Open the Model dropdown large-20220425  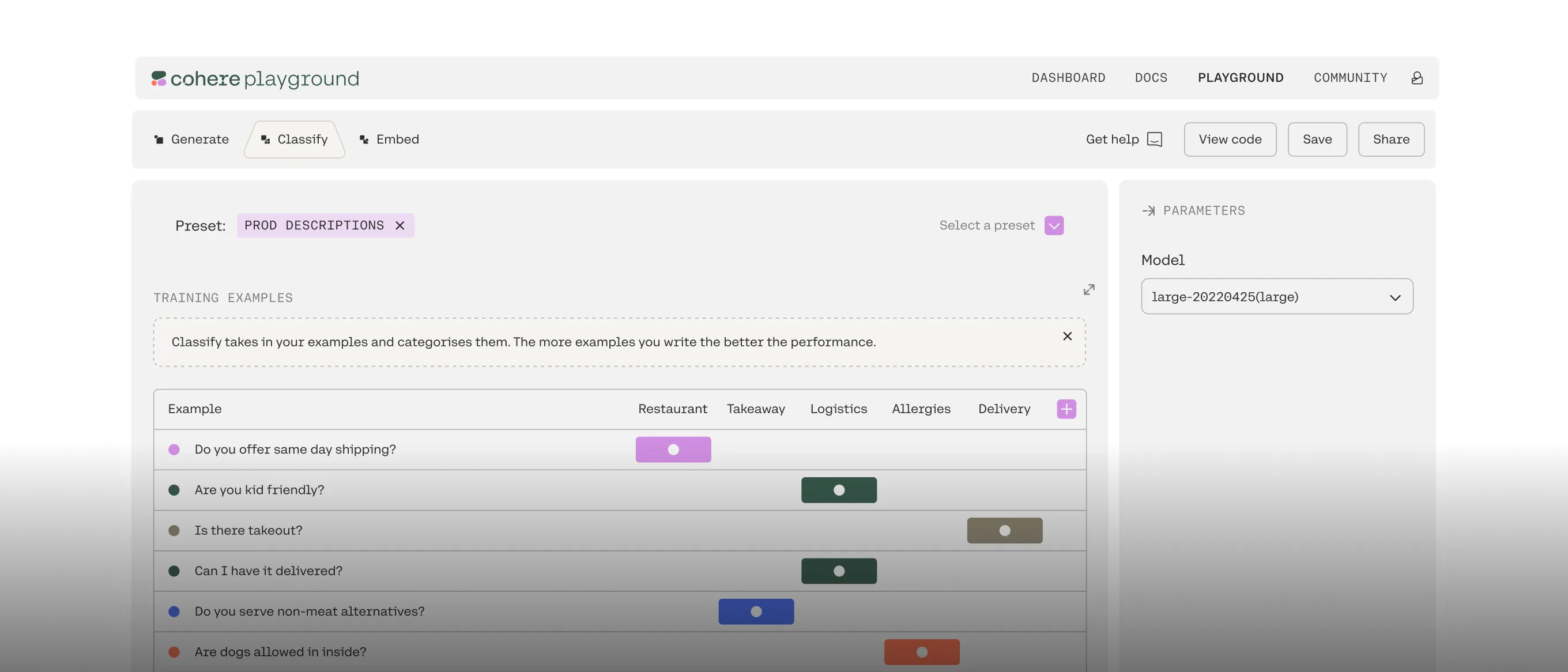(1276, 297)
